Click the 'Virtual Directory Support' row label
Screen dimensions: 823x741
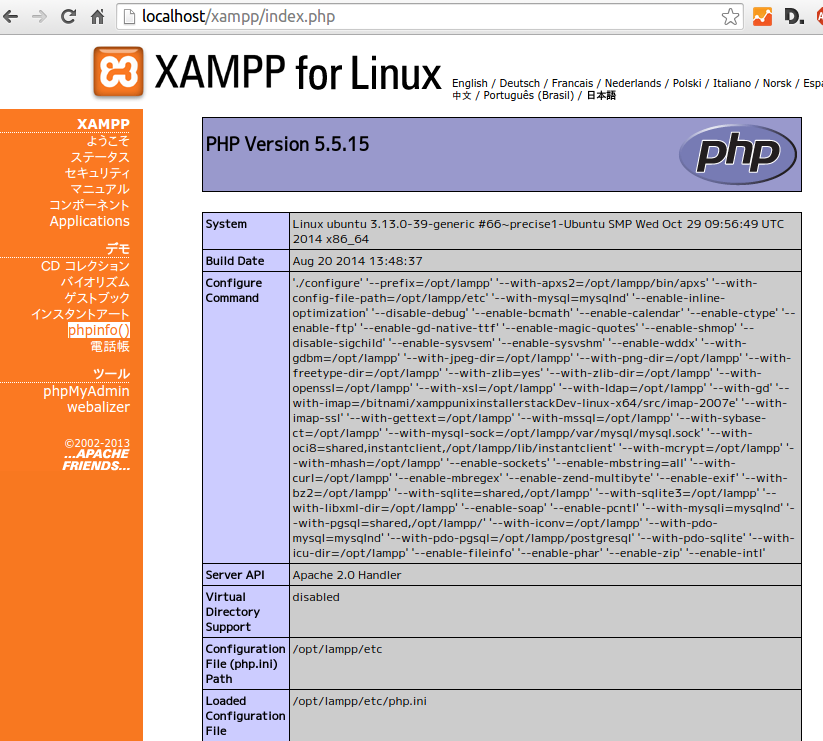(233, 612)
